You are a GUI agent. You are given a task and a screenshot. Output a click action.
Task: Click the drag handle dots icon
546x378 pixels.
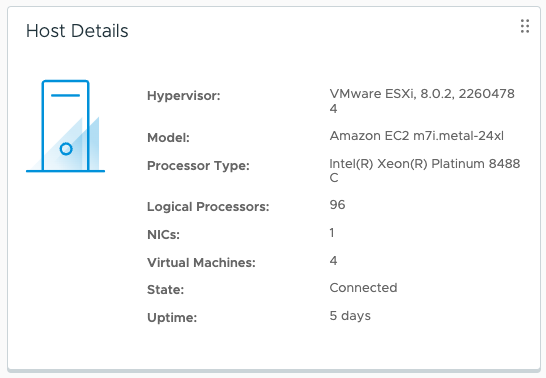(525, 26)
